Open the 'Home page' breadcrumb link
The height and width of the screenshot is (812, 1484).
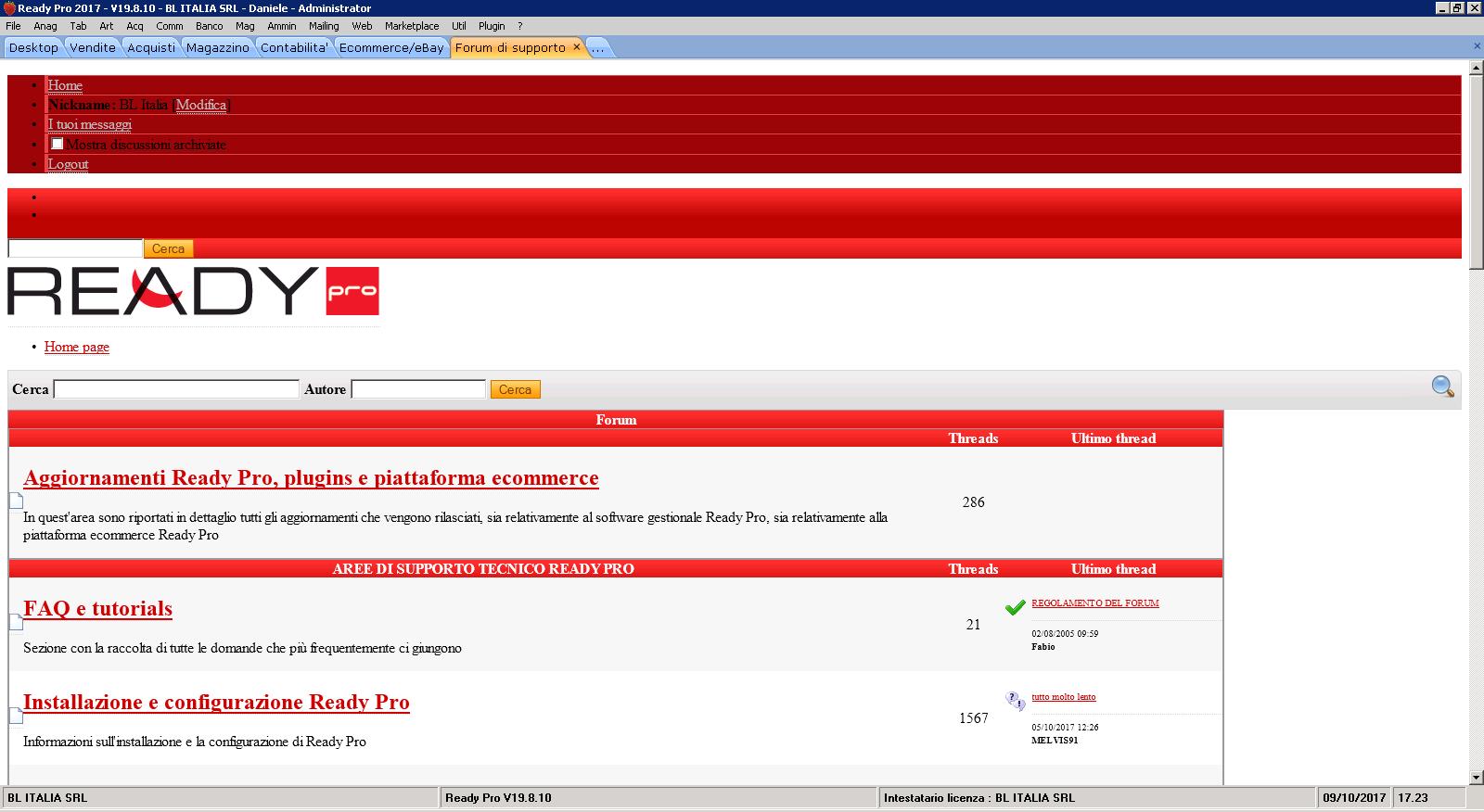pos(77,347)
